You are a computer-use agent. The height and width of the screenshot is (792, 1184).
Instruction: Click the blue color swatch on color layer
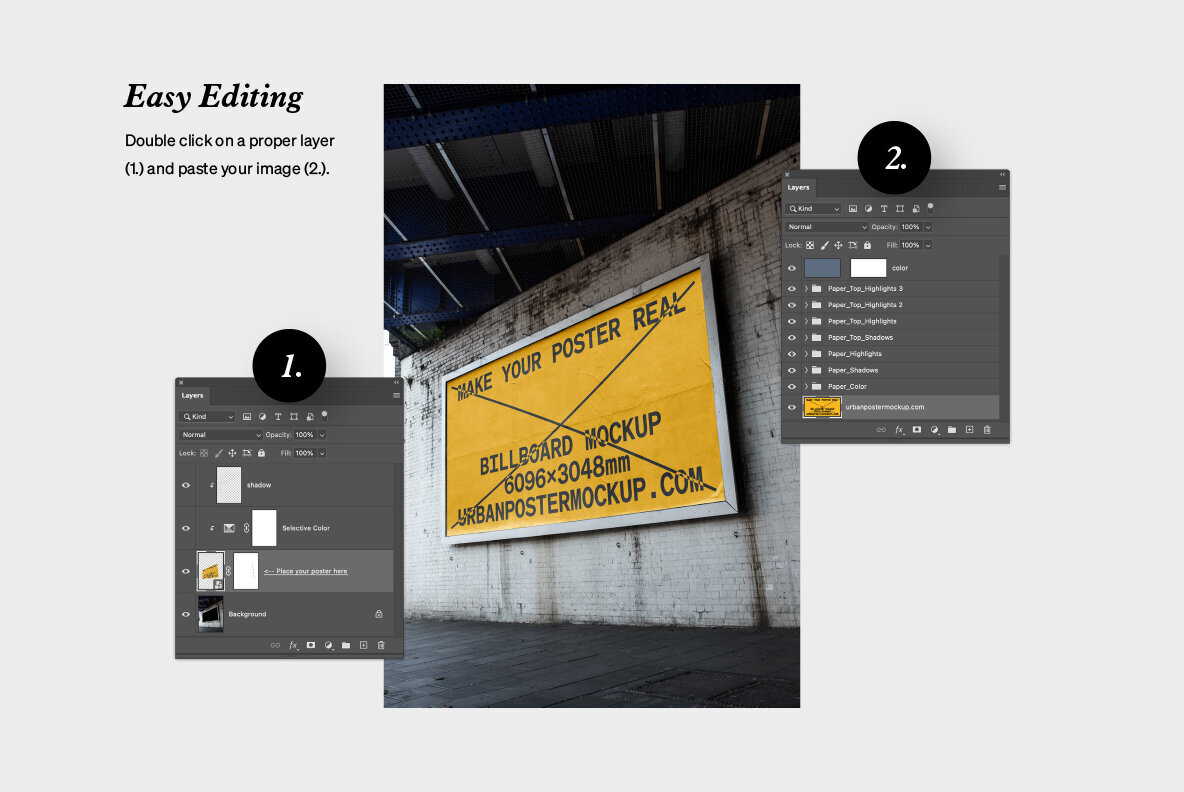823,268
